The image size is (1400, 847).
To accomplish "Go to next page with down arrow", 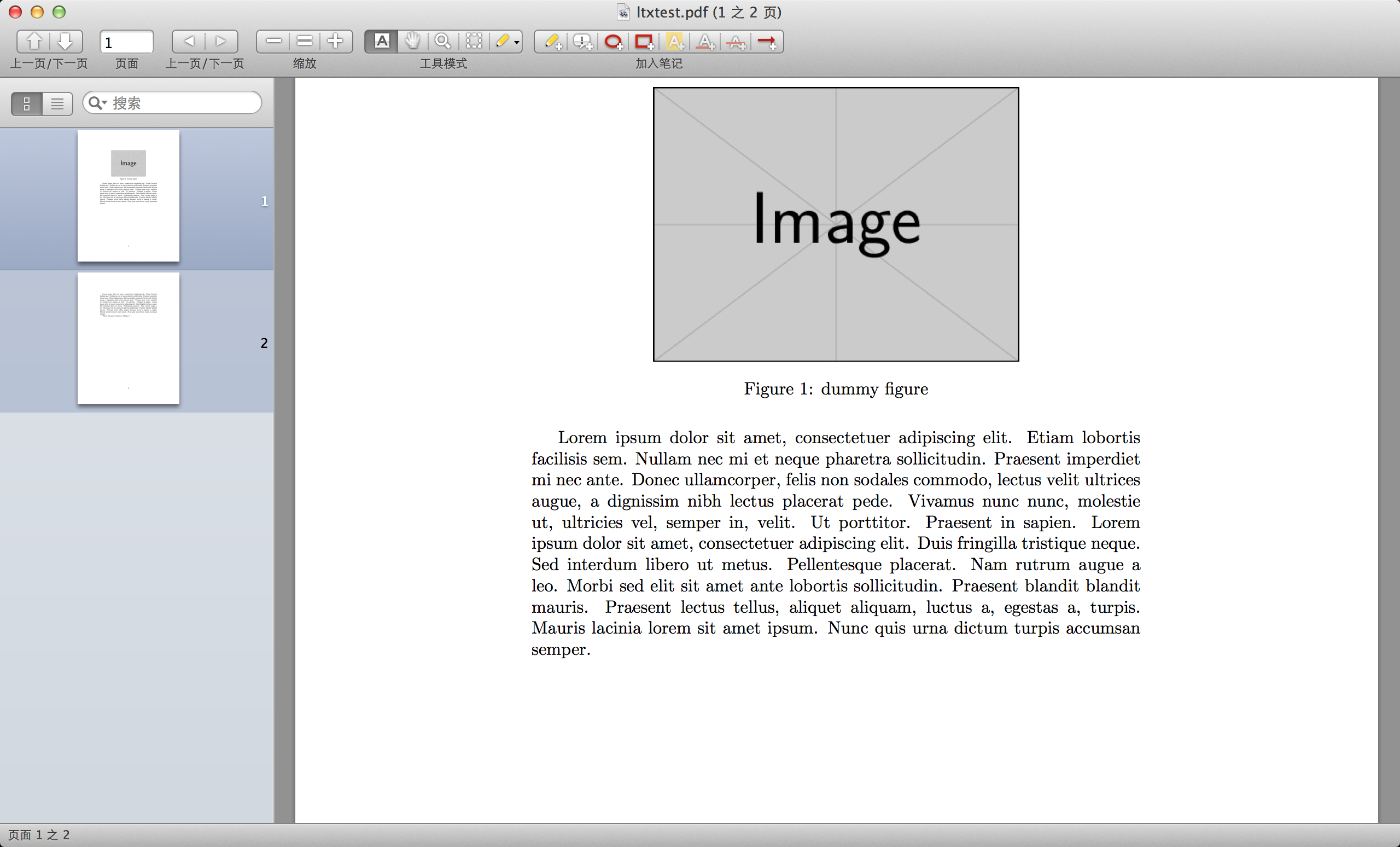I will coord(65,41).
